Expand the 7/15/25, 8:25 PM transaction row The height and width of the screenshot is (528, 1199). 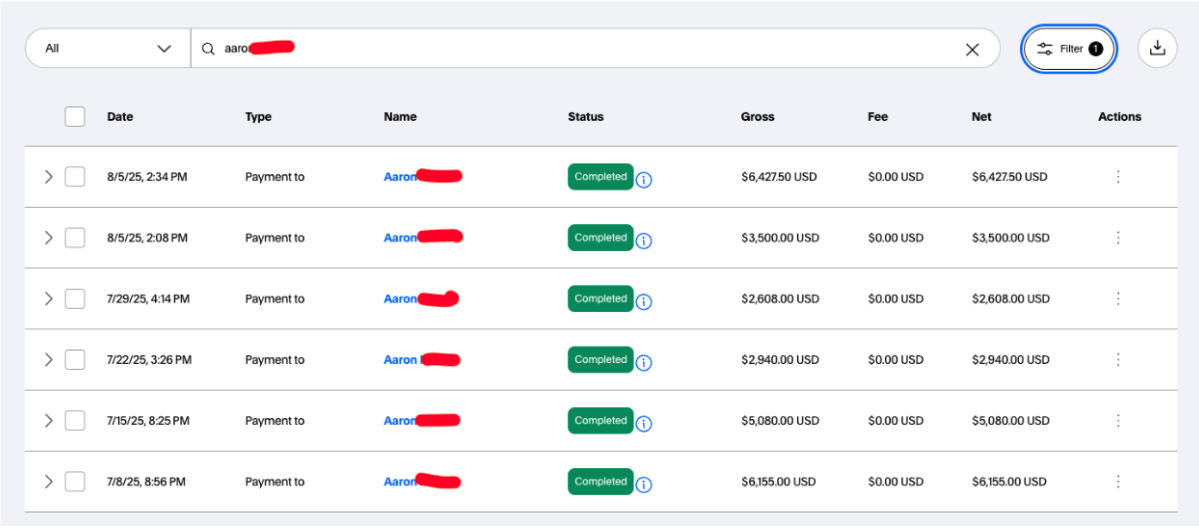pos(48,421)
